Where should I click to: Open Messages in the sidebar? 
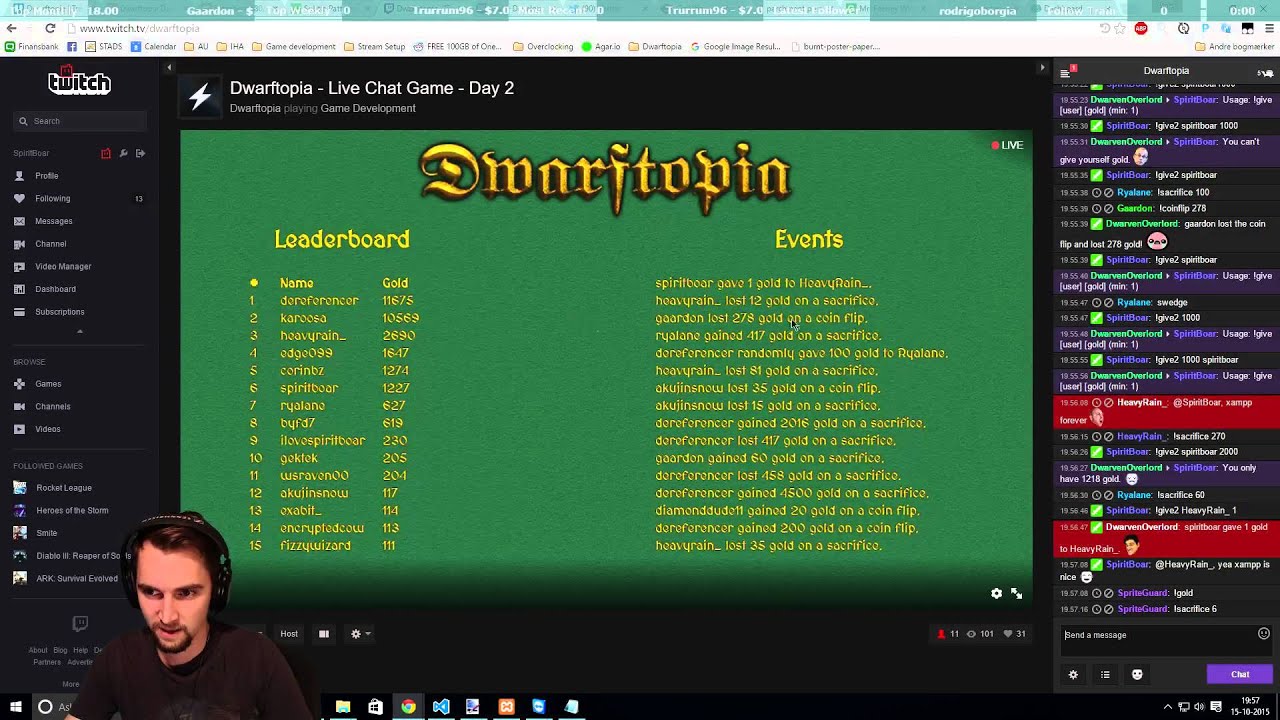54,221
